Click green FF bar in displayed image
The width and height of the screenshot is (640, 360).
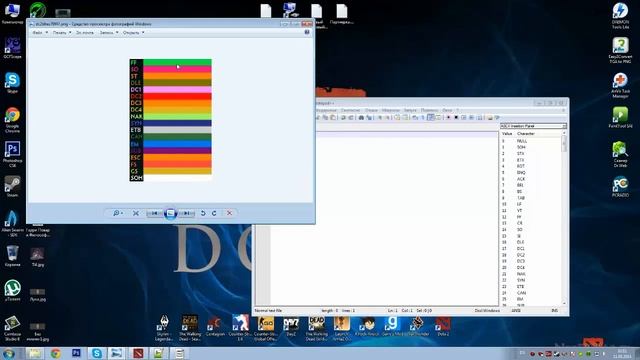pos(177,62)
